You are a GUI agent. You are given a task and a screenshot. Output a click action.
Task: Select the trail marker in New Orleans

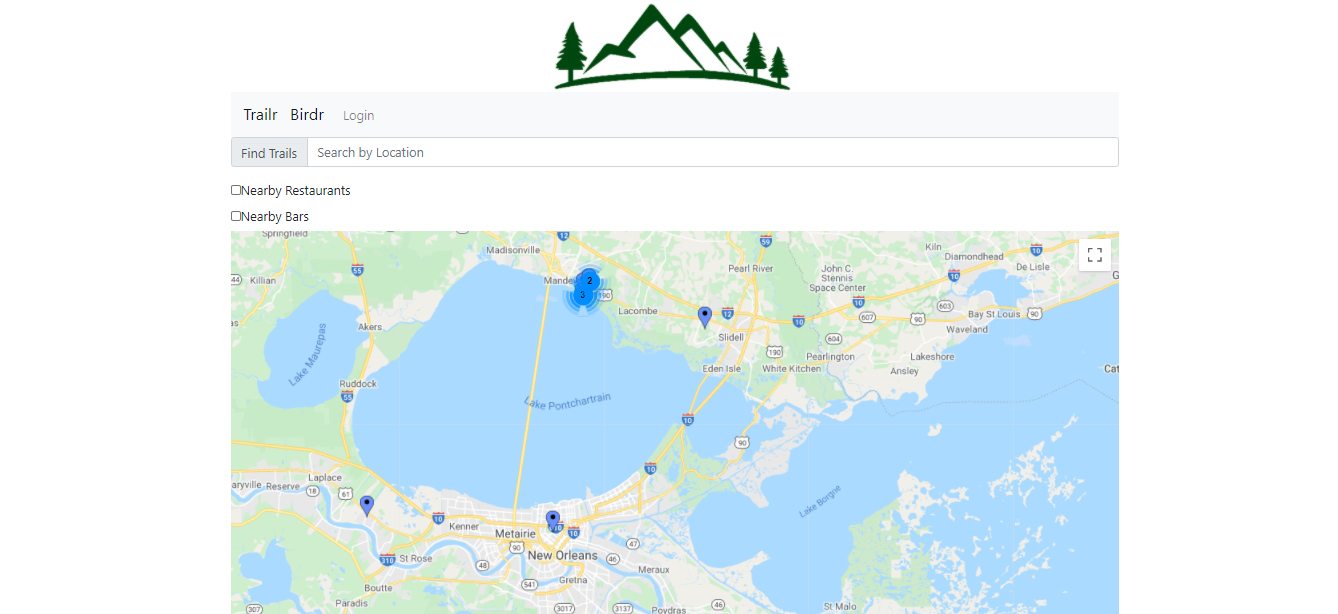(553, 520)
